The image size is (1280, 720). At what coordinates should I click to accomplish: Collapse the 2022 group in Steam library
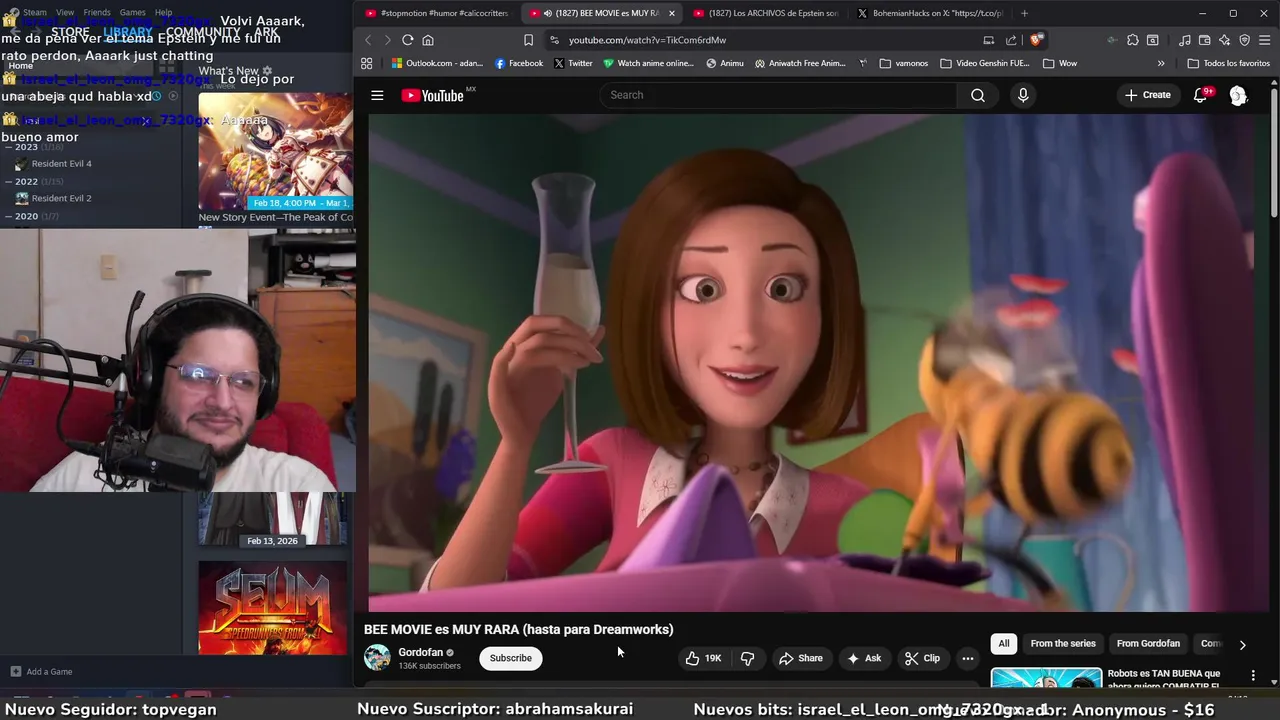9,182
